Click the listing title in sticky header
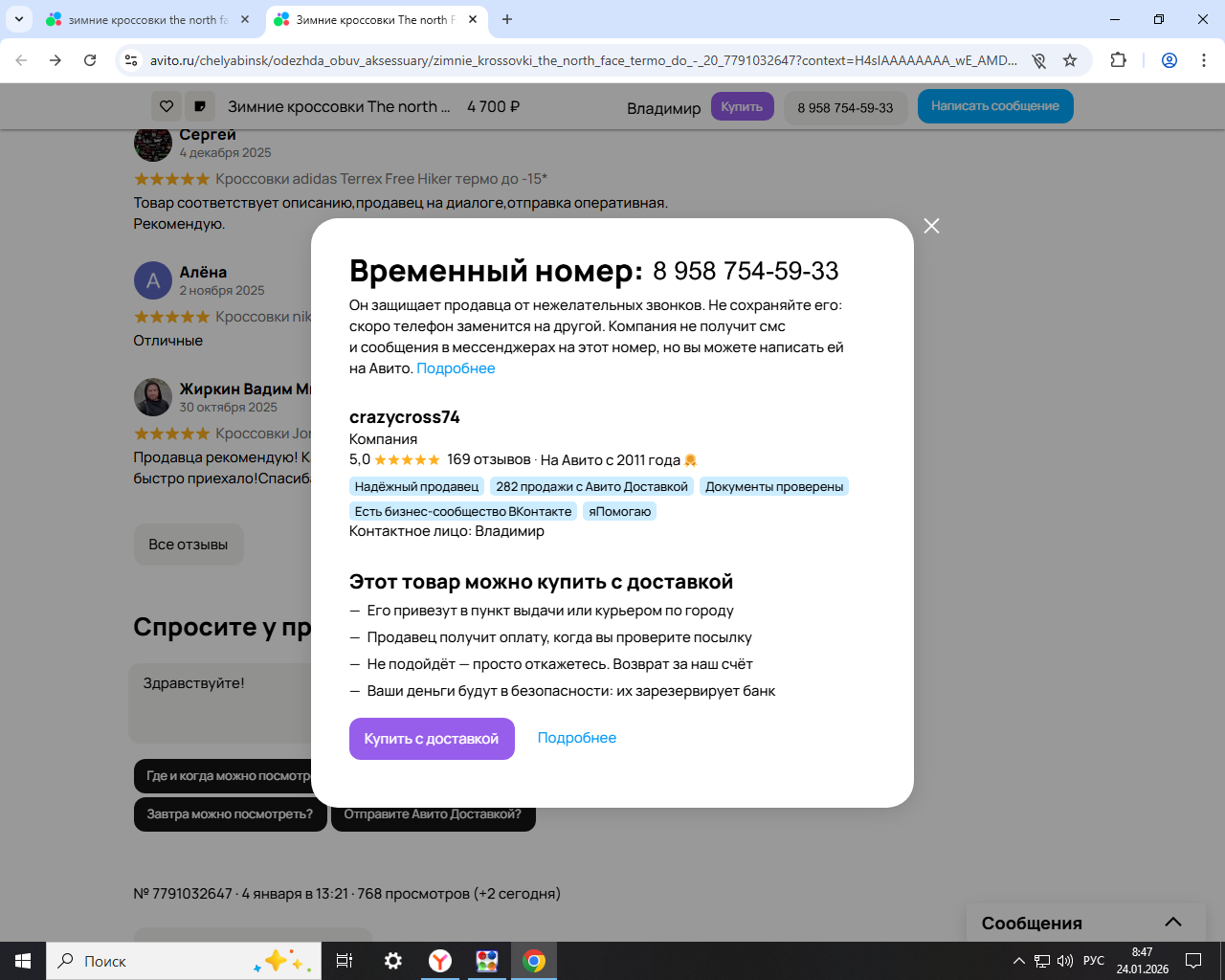 click(339, 107)
